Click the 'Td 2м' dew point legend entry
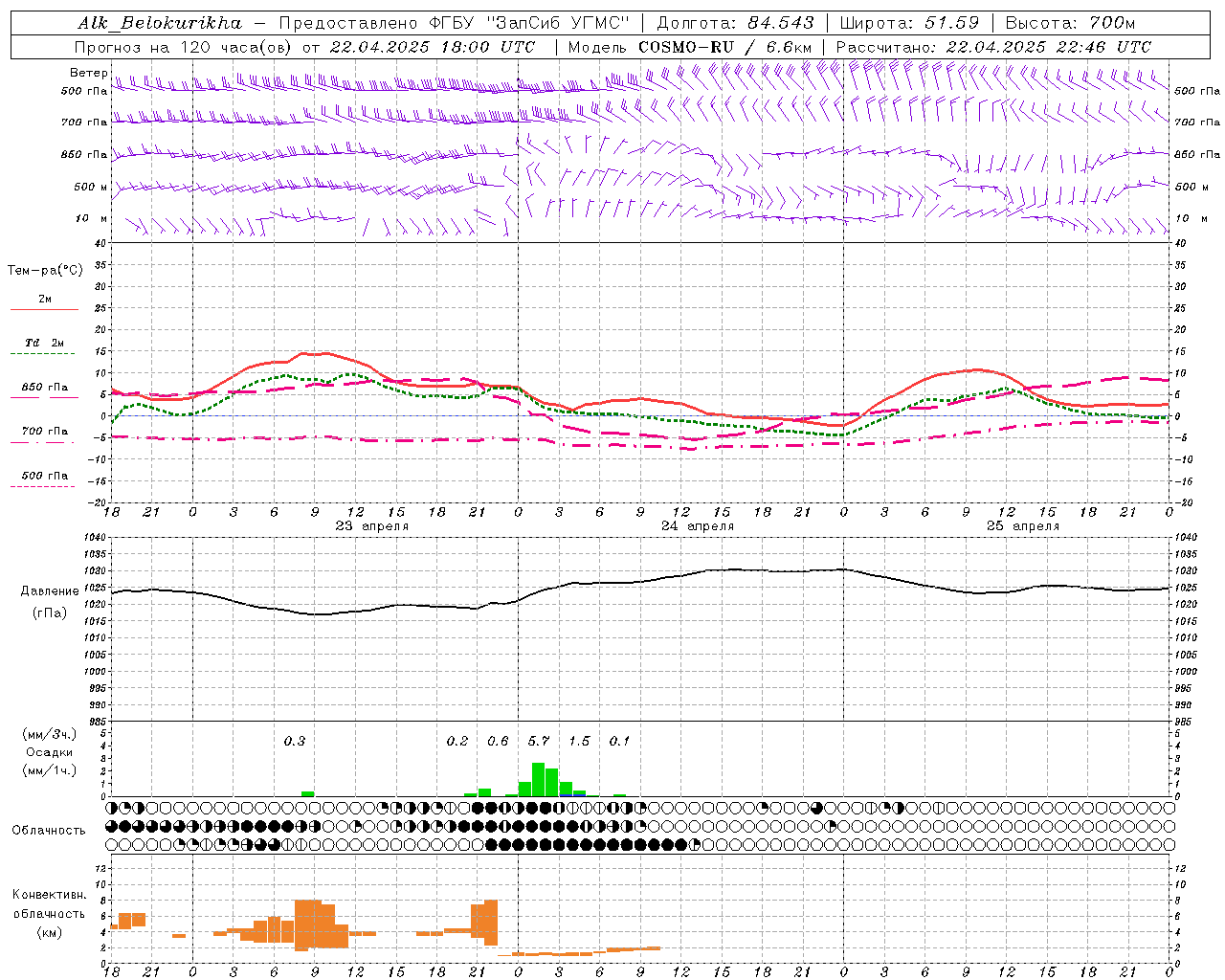This screenshot has height=980, width=1225. pyautogui.click(x=45, y=343)
